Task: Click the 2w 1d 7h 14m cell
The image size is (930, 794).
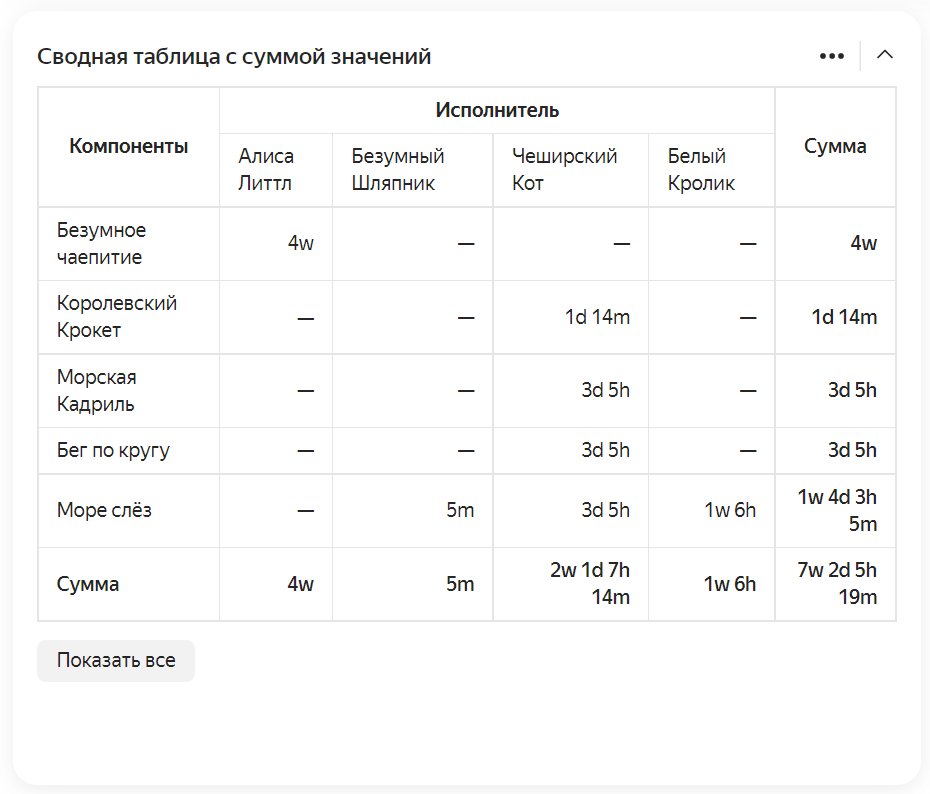Action: point(590,584)
